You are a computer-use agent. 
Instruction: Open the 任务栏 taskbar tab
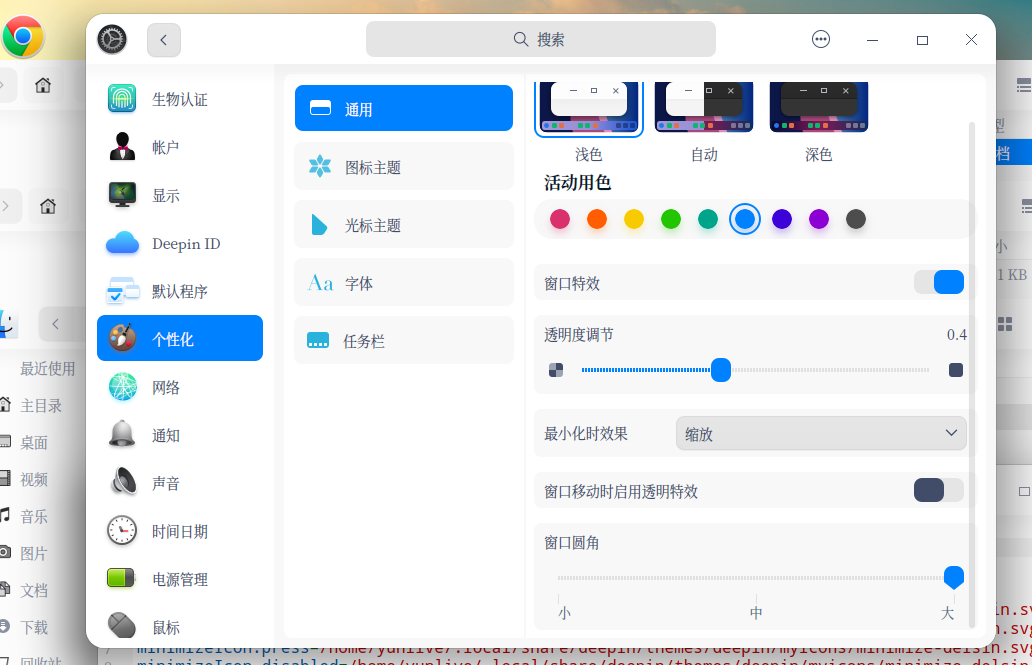coord(403,341)
